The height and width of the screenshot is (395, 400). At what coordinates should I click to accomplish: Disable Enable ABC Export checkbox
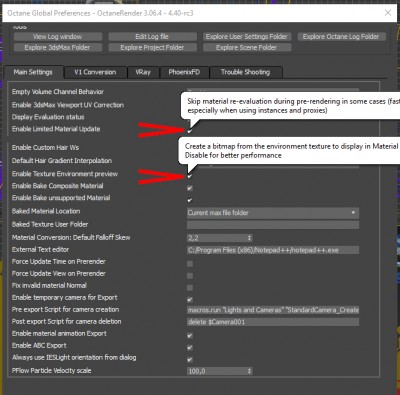pyautogui.click(x=190, y=348)
